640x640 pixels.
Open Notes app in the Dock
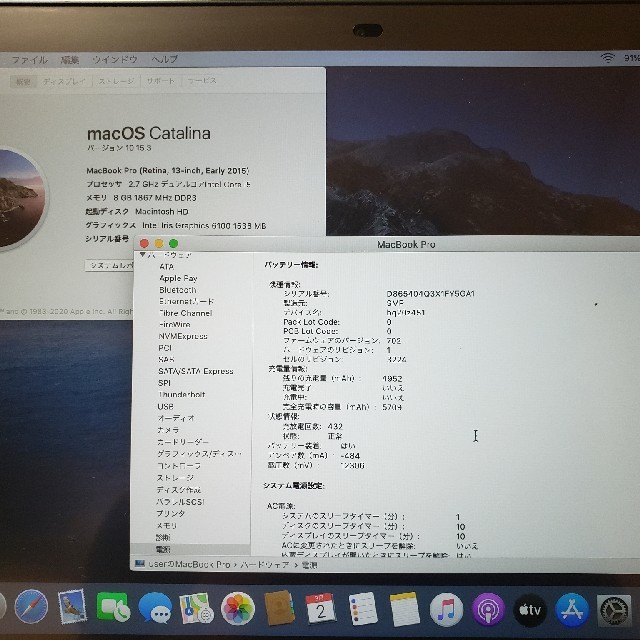(x=404, y=609)
